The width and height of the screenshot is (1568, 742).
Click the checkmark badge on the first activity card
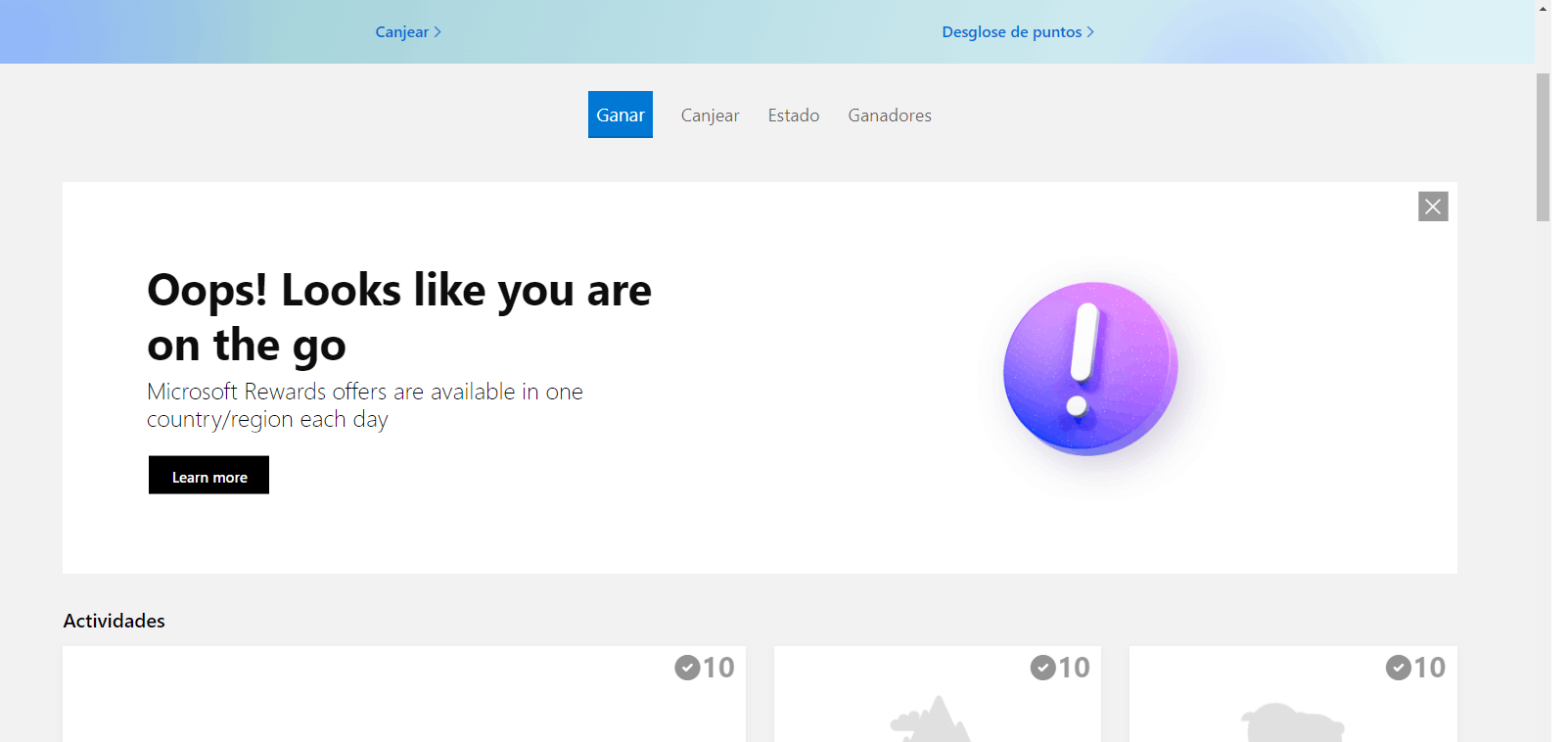pyautogui.click(x=687, y=668)
